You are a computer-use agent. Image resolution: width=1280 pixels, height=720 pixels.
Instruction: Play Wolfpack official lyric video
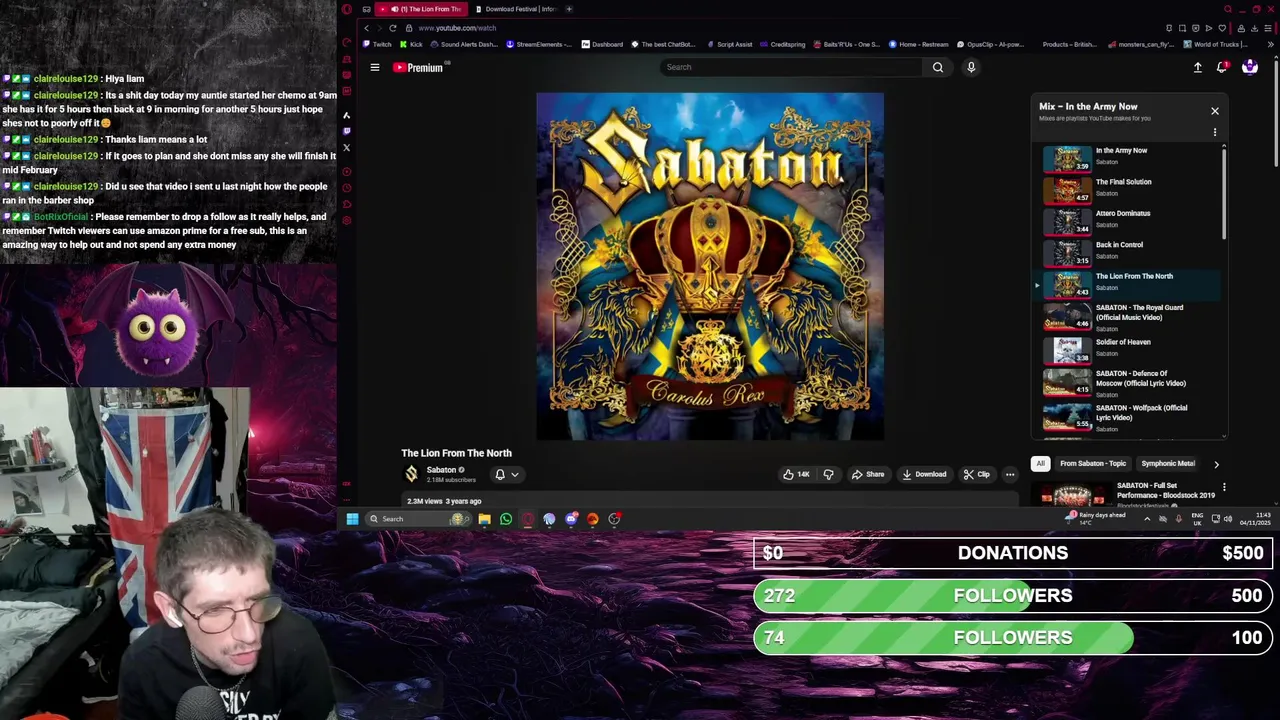pos(1128,417)
